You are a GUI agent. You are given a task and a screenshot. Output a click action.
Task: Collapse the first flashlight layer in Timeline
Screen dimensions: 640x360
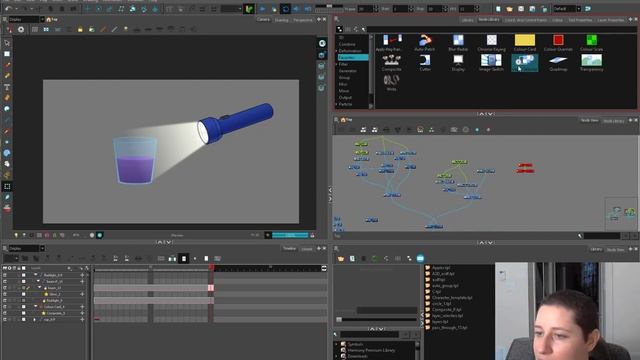point(36,275)
